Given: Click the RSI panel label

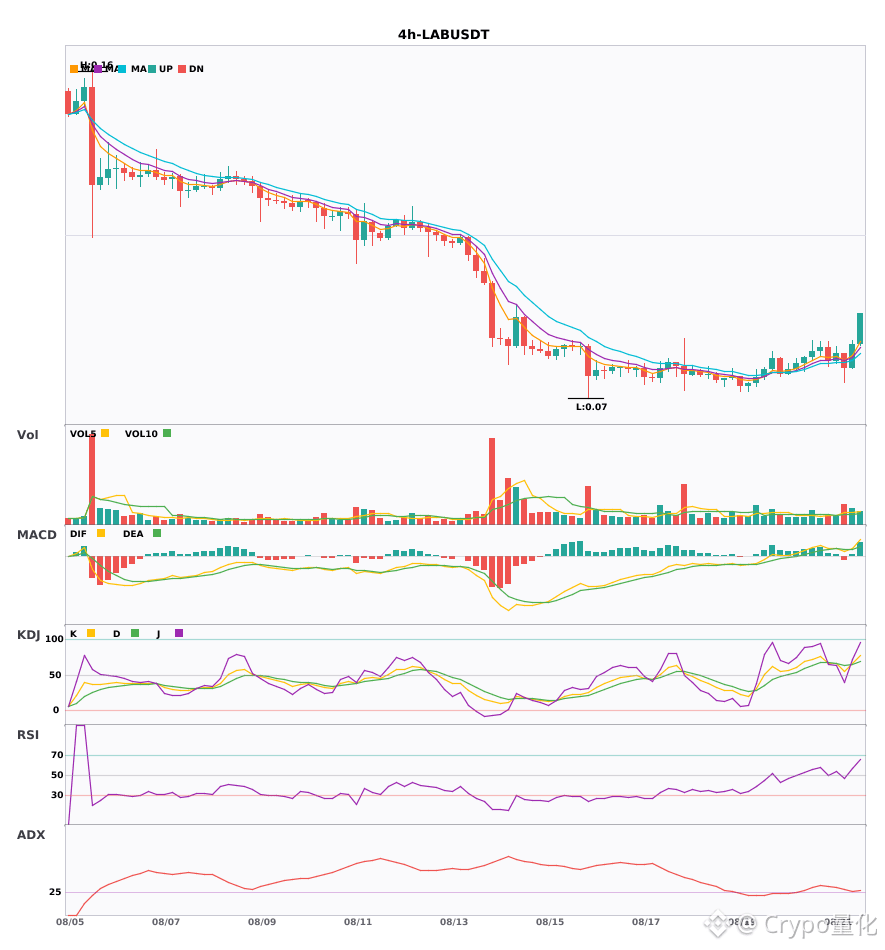Looking at the screenshot, I should 28,735.
